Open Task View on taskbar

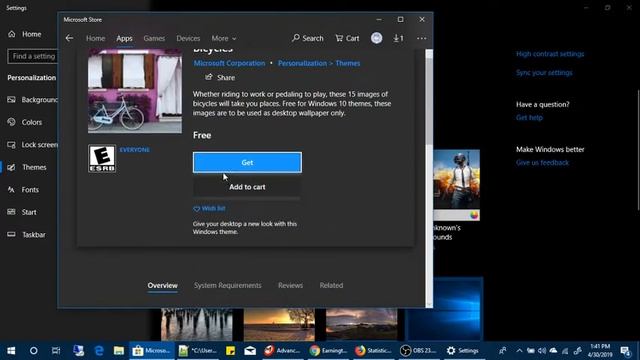pos(56,351)
